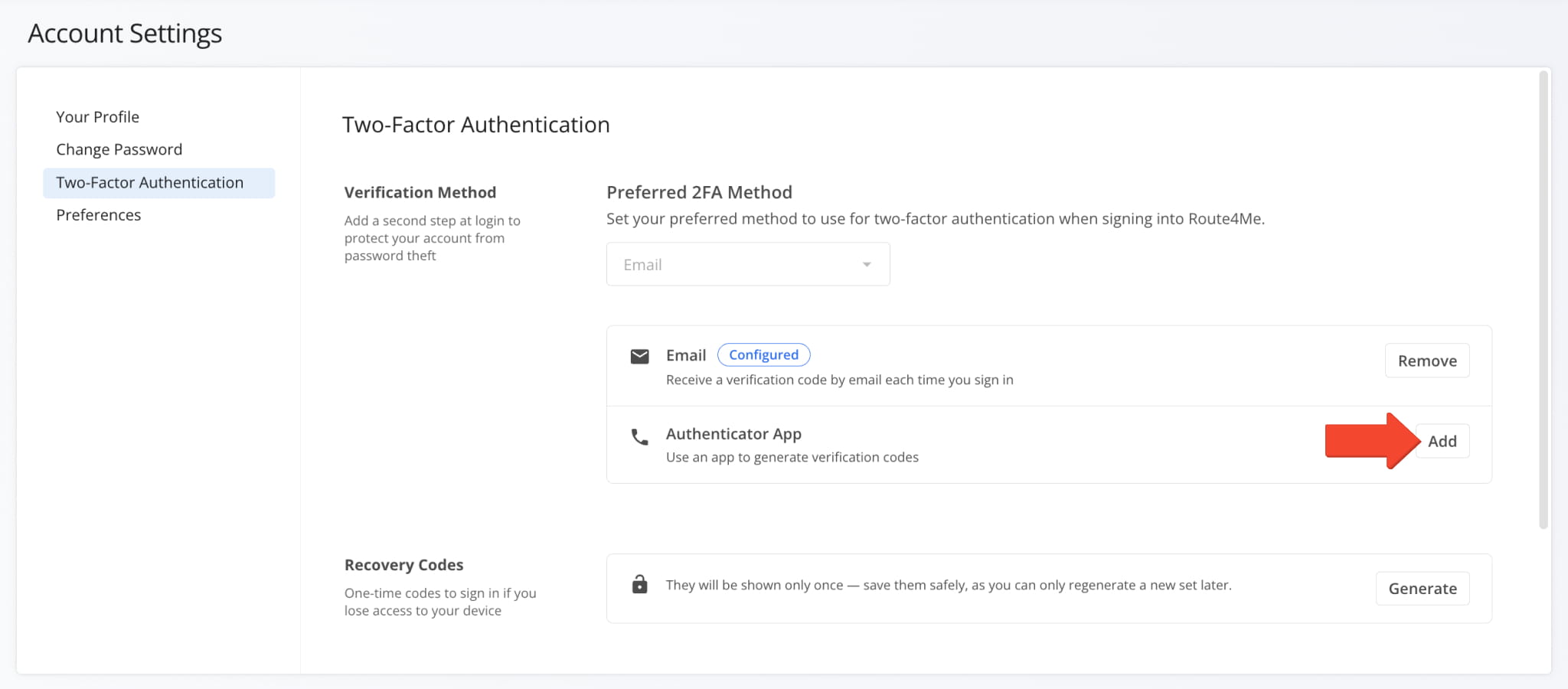Image resolution: width=1568 pixels, height=689 pixels.
Task: Click the Two-Factor Authentication heading
Action: (x=475, y=125)
